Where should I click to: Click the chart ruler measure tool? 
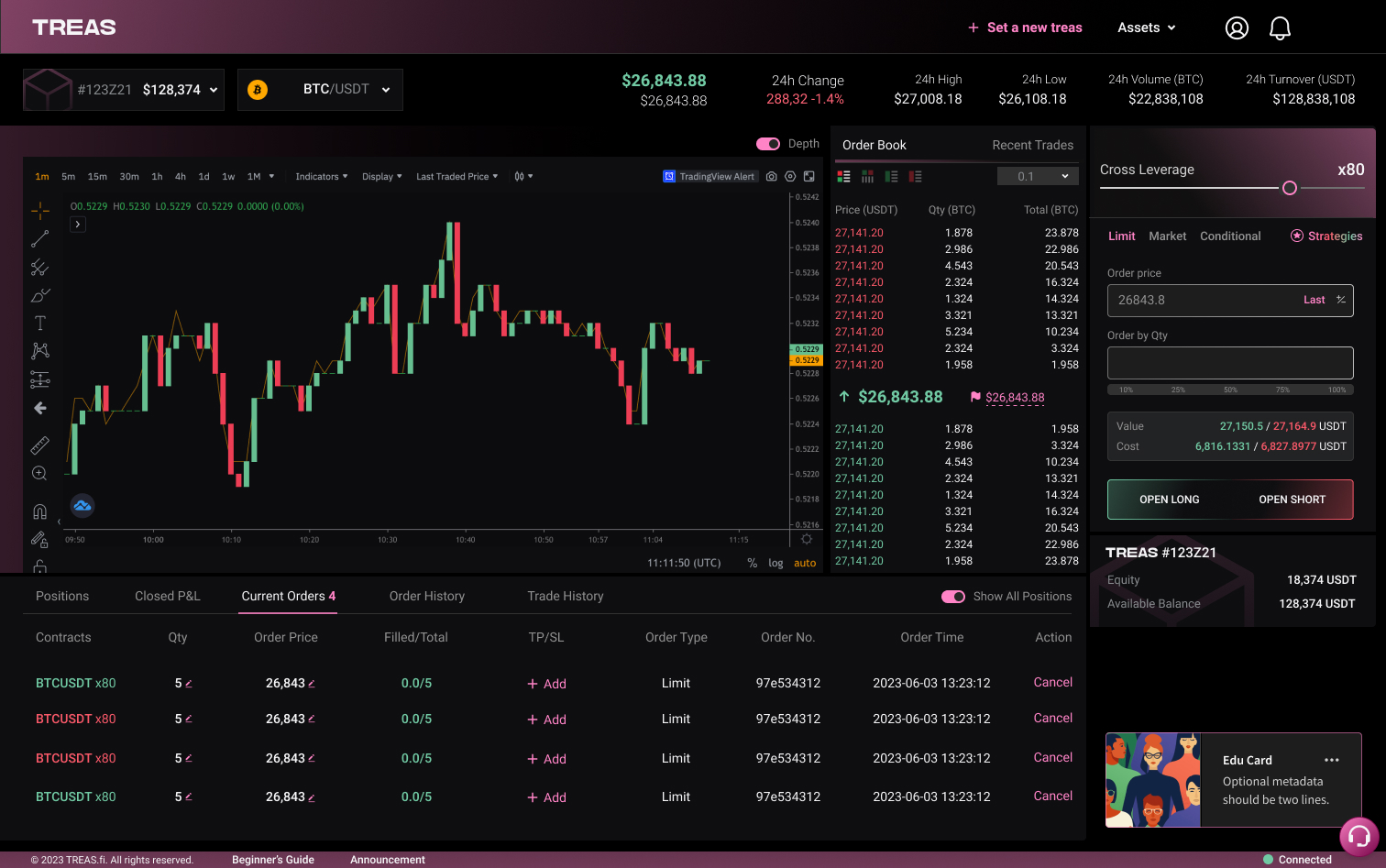tap(40, 445)
